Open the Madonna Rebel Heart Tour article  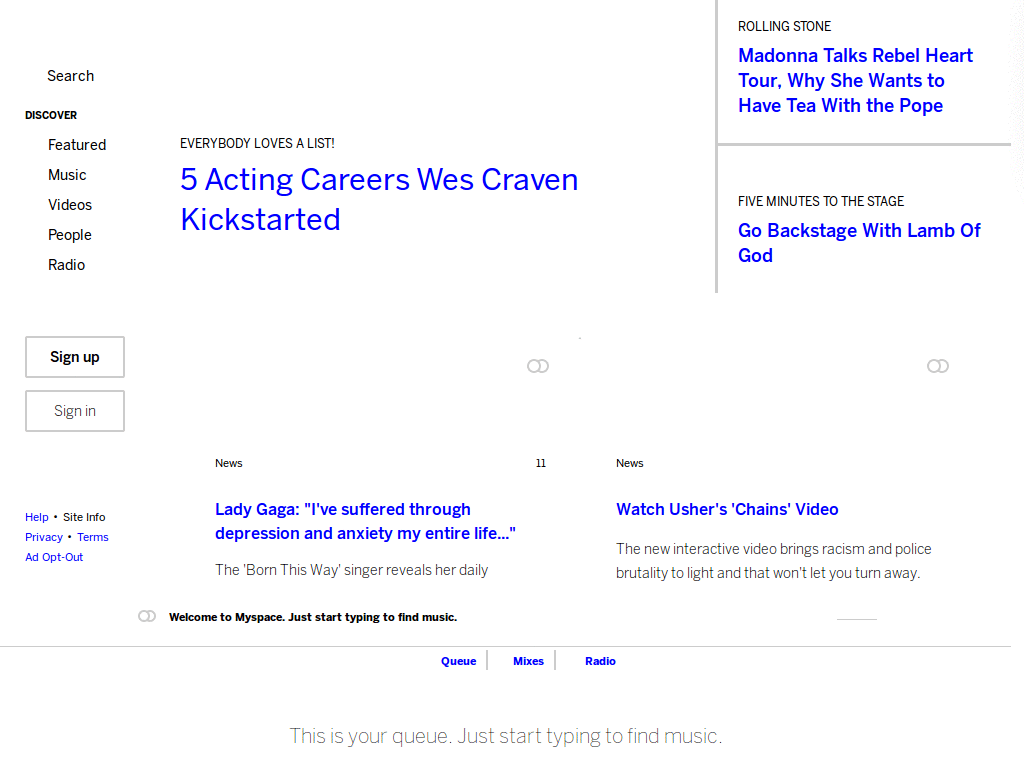[856, 80]
